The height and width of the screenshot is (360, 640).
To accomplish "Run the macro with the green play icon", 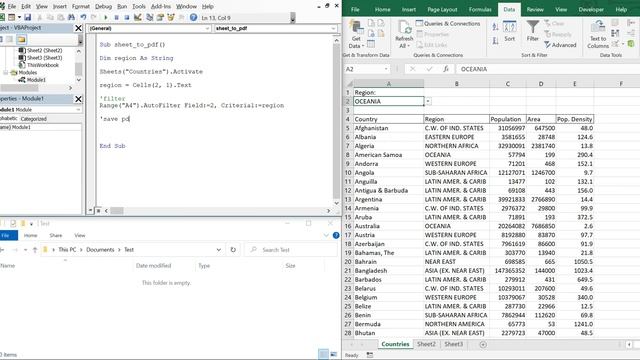I will (106, 18).
